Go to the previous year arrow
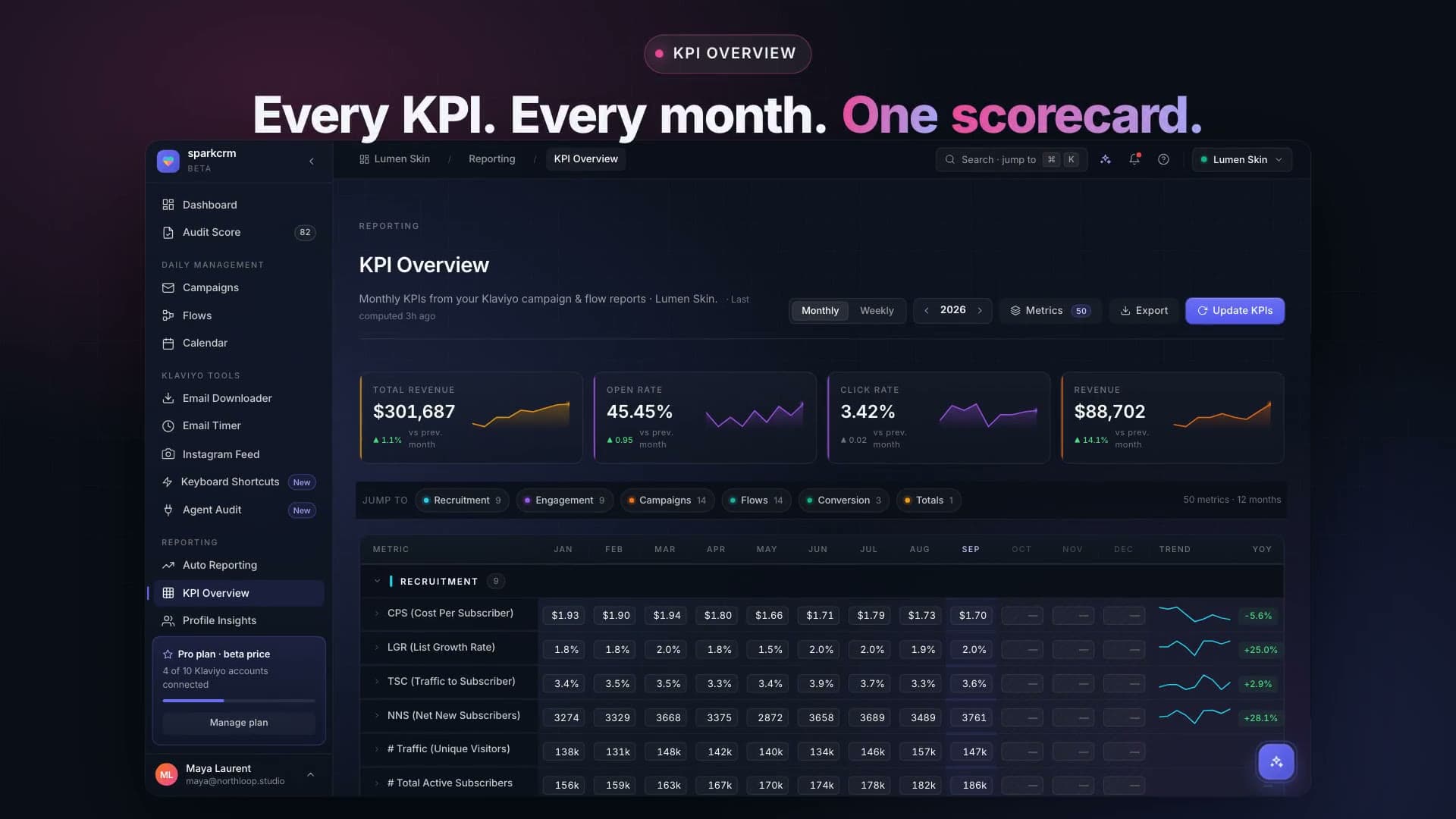This screenshot has height=819, width=1456. (x=926, y=310)
